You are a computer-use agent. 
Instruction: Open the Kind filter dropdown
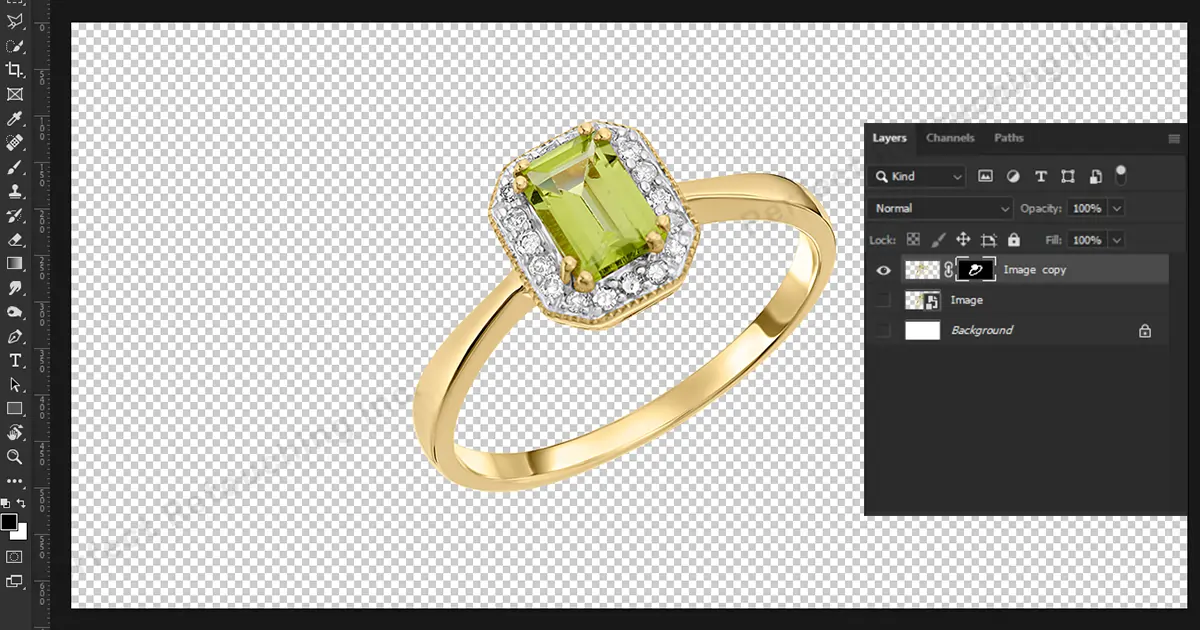pos(916,176)
